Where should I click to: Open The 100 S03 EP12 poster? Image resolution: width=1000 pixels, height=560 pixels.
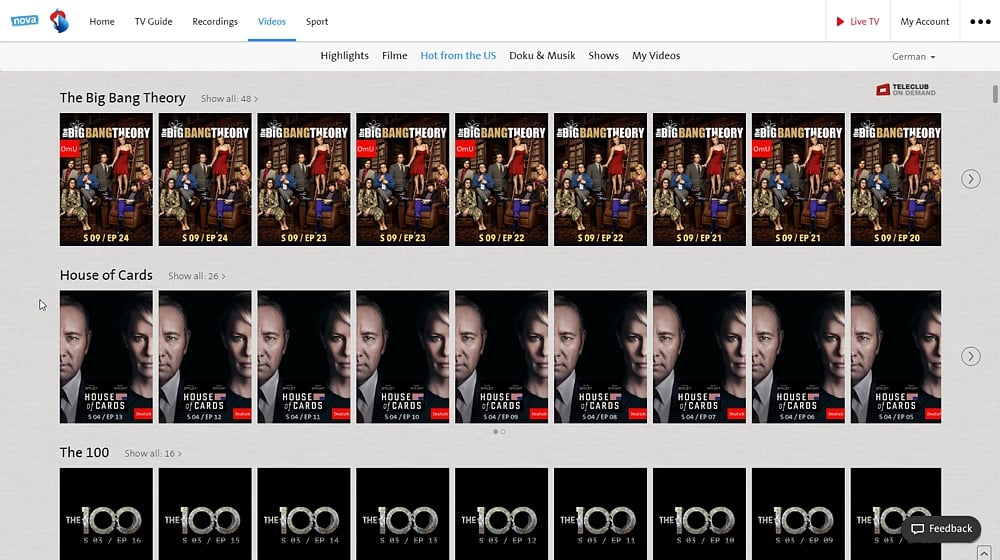501,514
